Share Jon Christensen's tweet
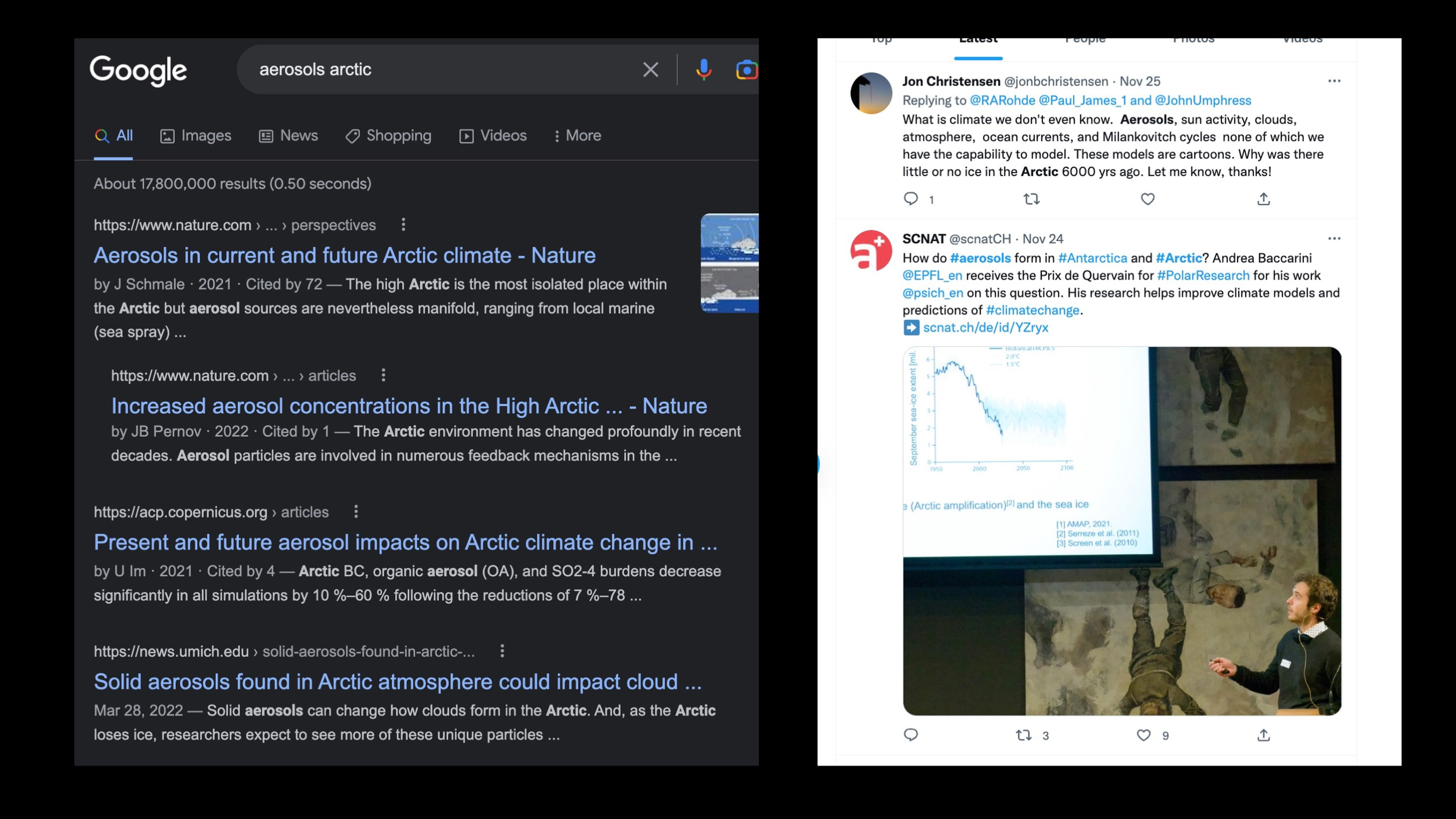1456x819 pixels. 1264,199
